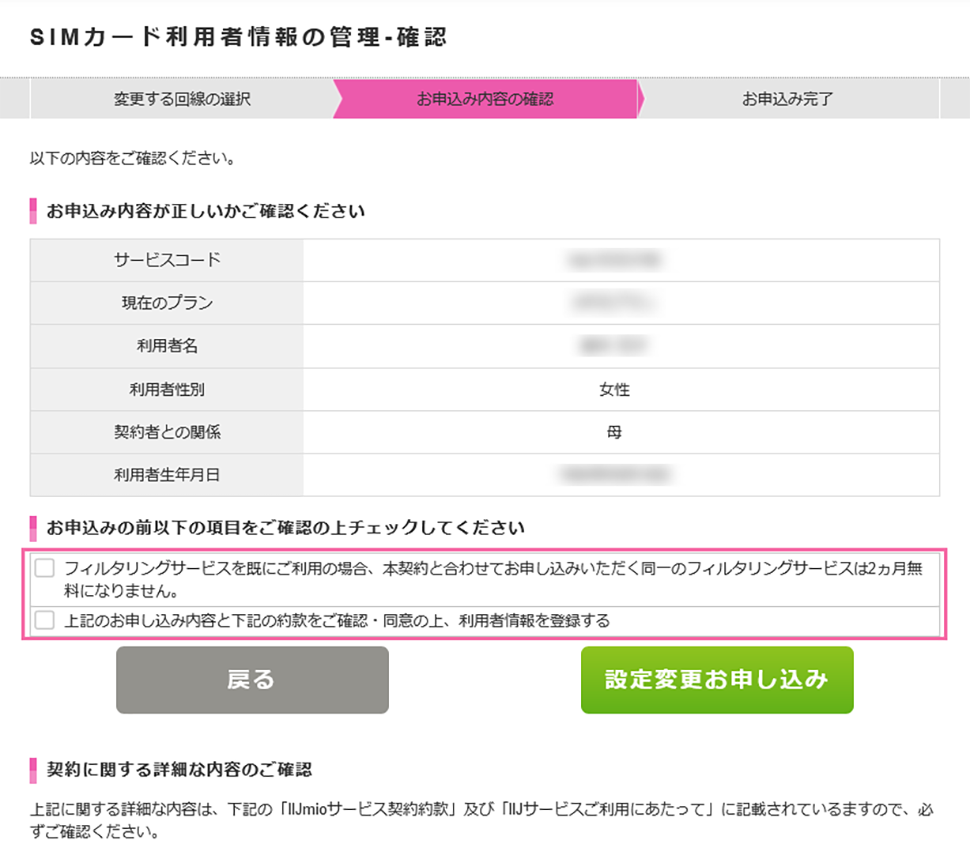
Task: Click the お申込み完了 step tab
Action: 788,99
